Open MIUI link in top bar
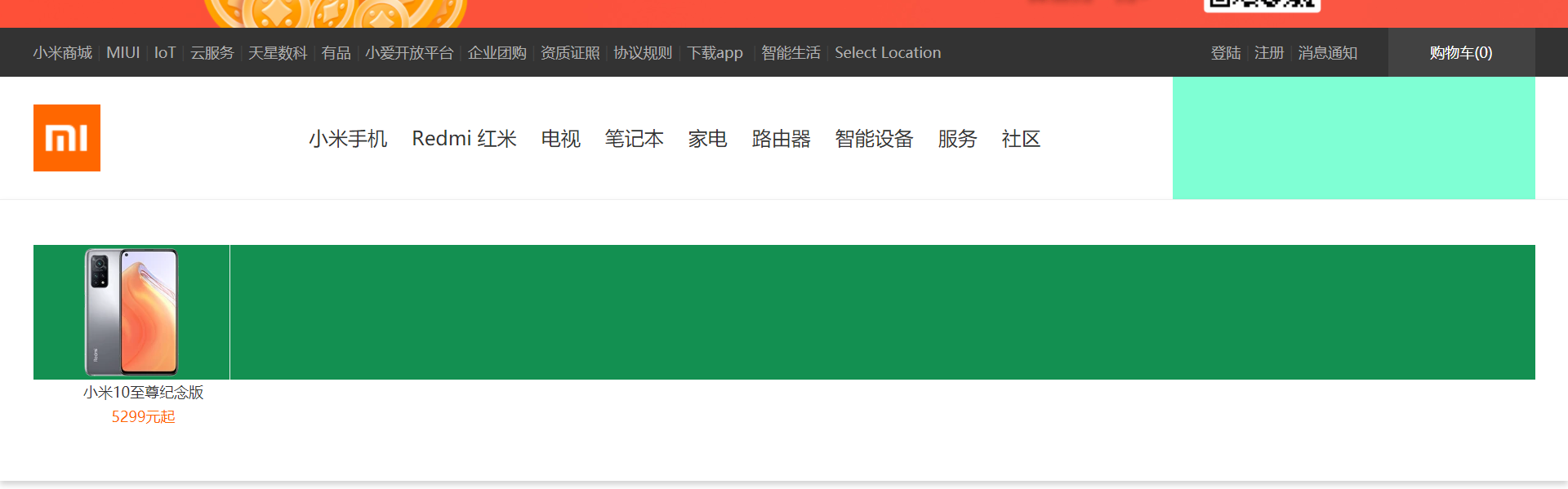 click(x=123, y=53)
